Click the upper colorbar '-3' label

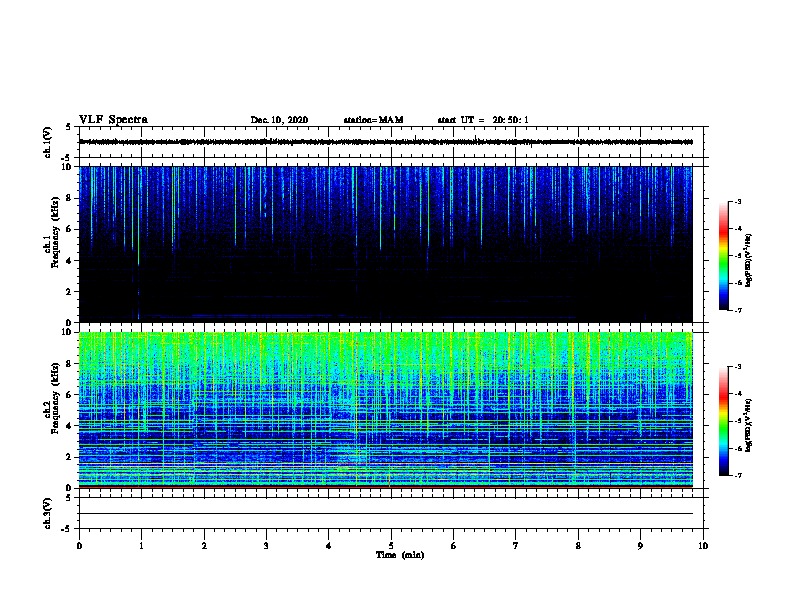pos(738,201)
